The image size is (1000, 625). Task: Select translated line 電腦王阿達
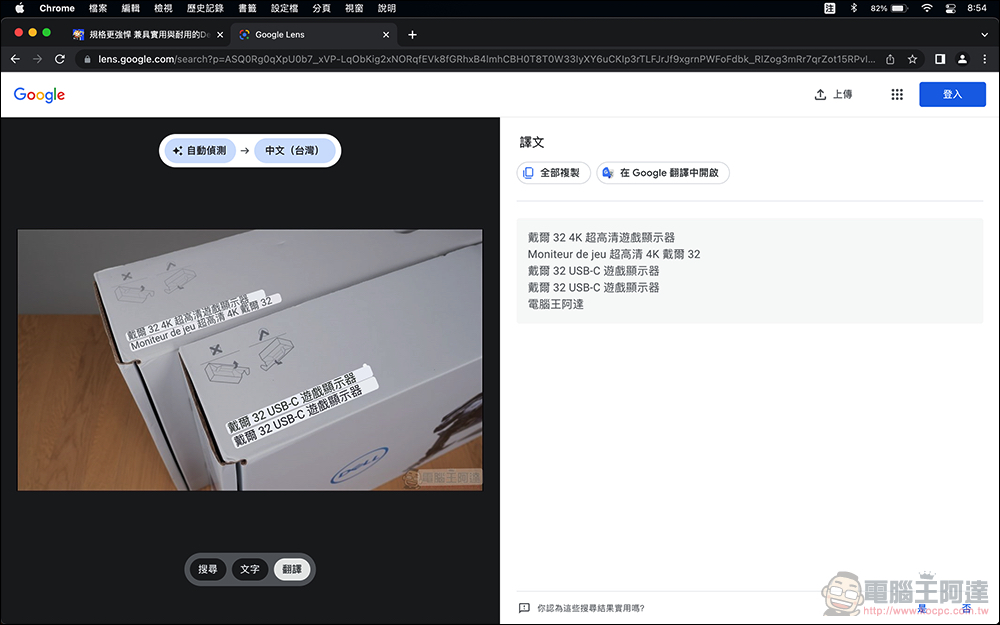point(555,304)
